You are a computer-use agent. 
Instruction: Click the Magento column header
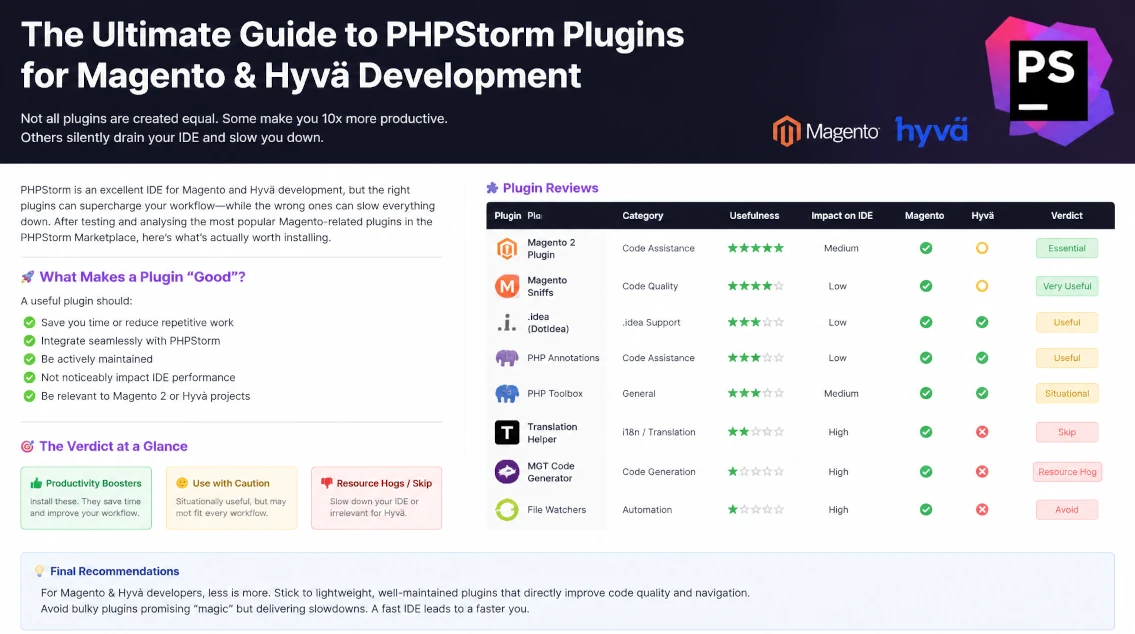[x=924, y=216]
